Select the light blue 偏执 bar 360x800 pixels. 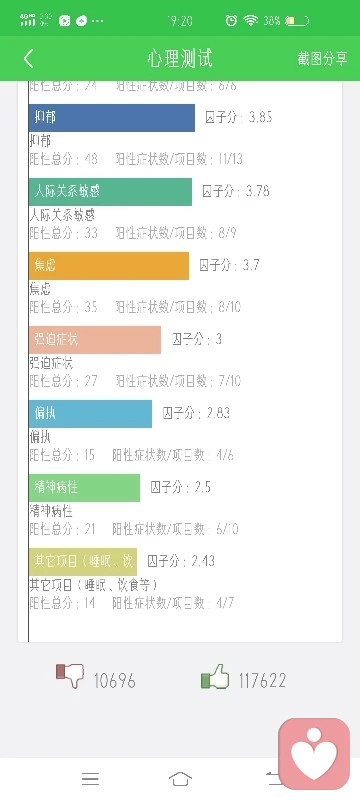point(90,414)
